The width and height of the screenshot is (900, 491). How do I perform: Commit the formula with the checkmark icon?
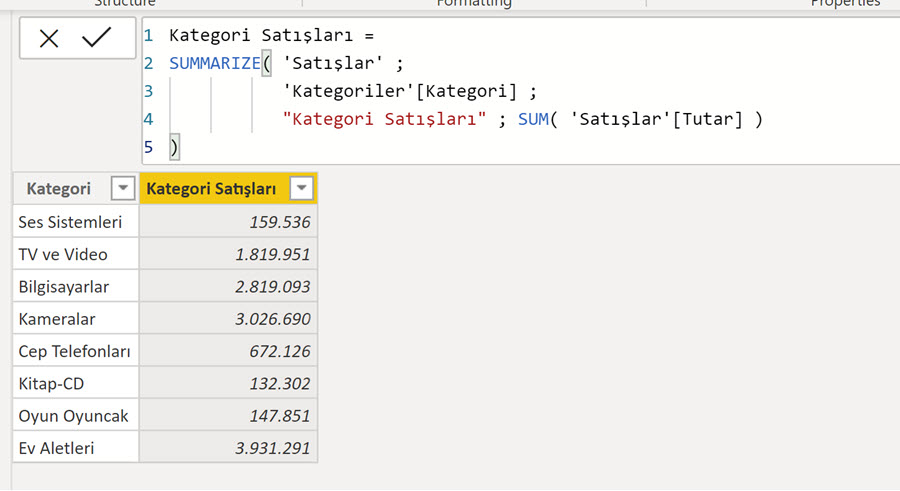tap(96, 37)
